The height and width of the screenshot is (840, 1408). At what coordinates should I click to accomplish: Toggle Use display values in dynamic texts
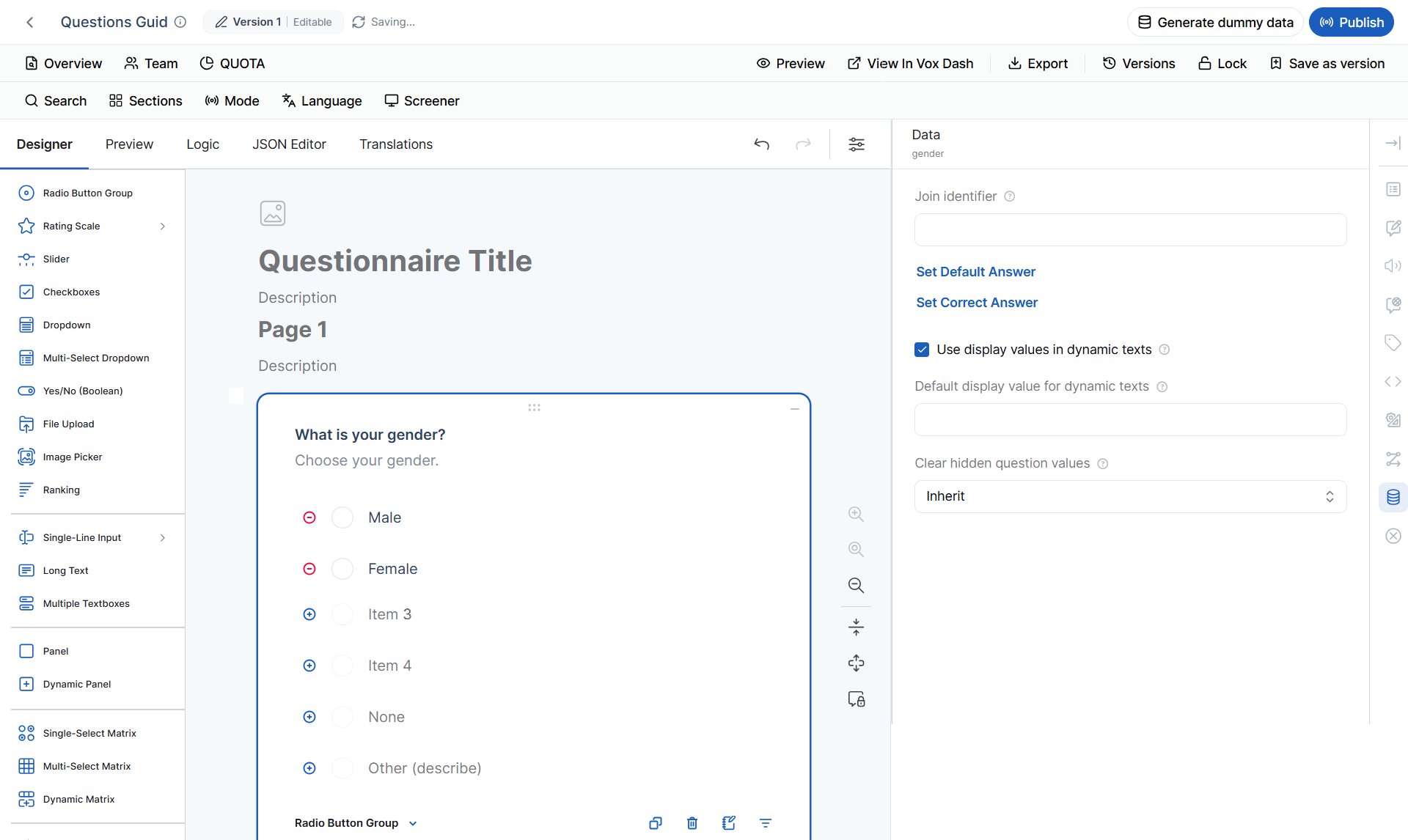922,350
